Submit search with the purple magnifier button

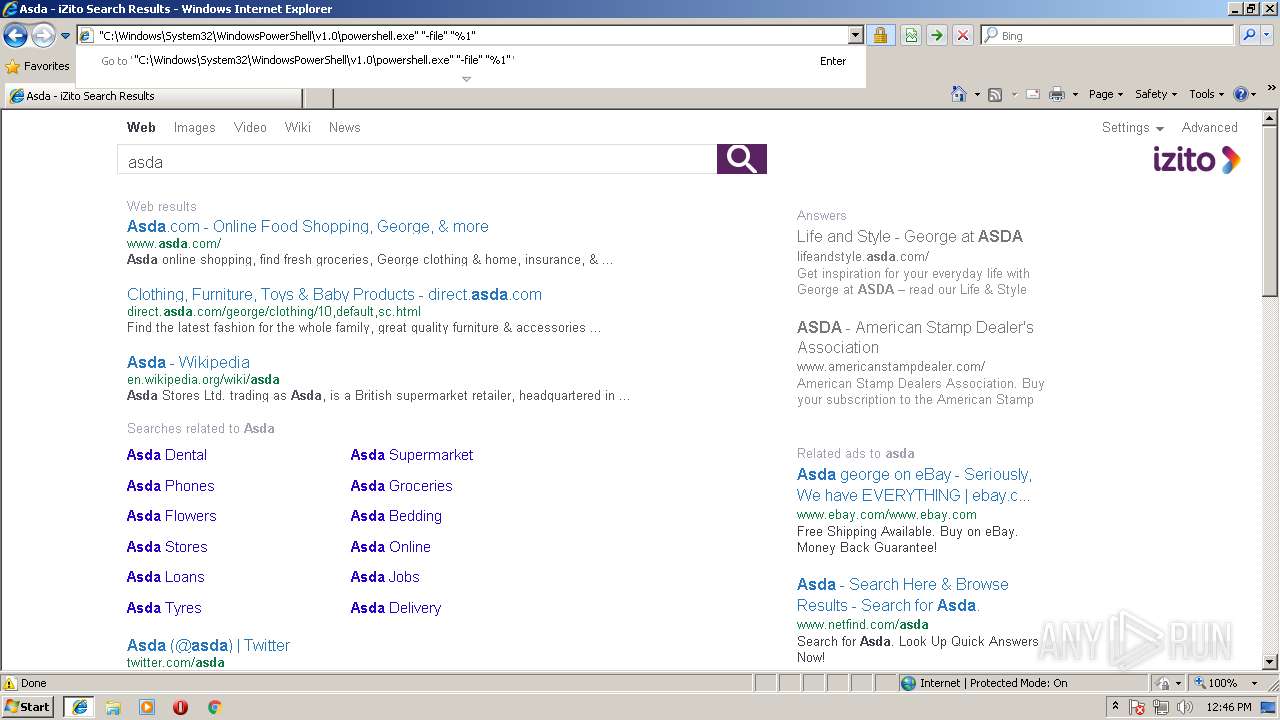(742, 159)
